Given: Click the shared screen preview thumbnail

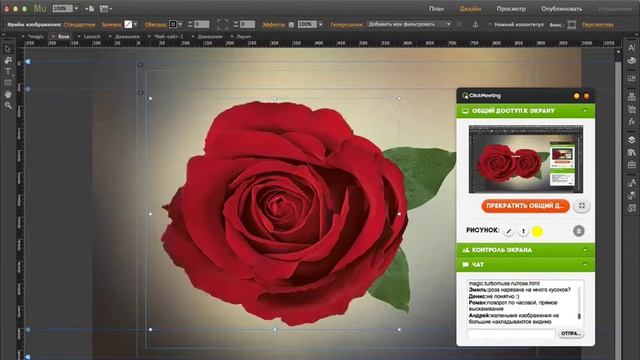Looking at the screenshot, I should 526,159.
